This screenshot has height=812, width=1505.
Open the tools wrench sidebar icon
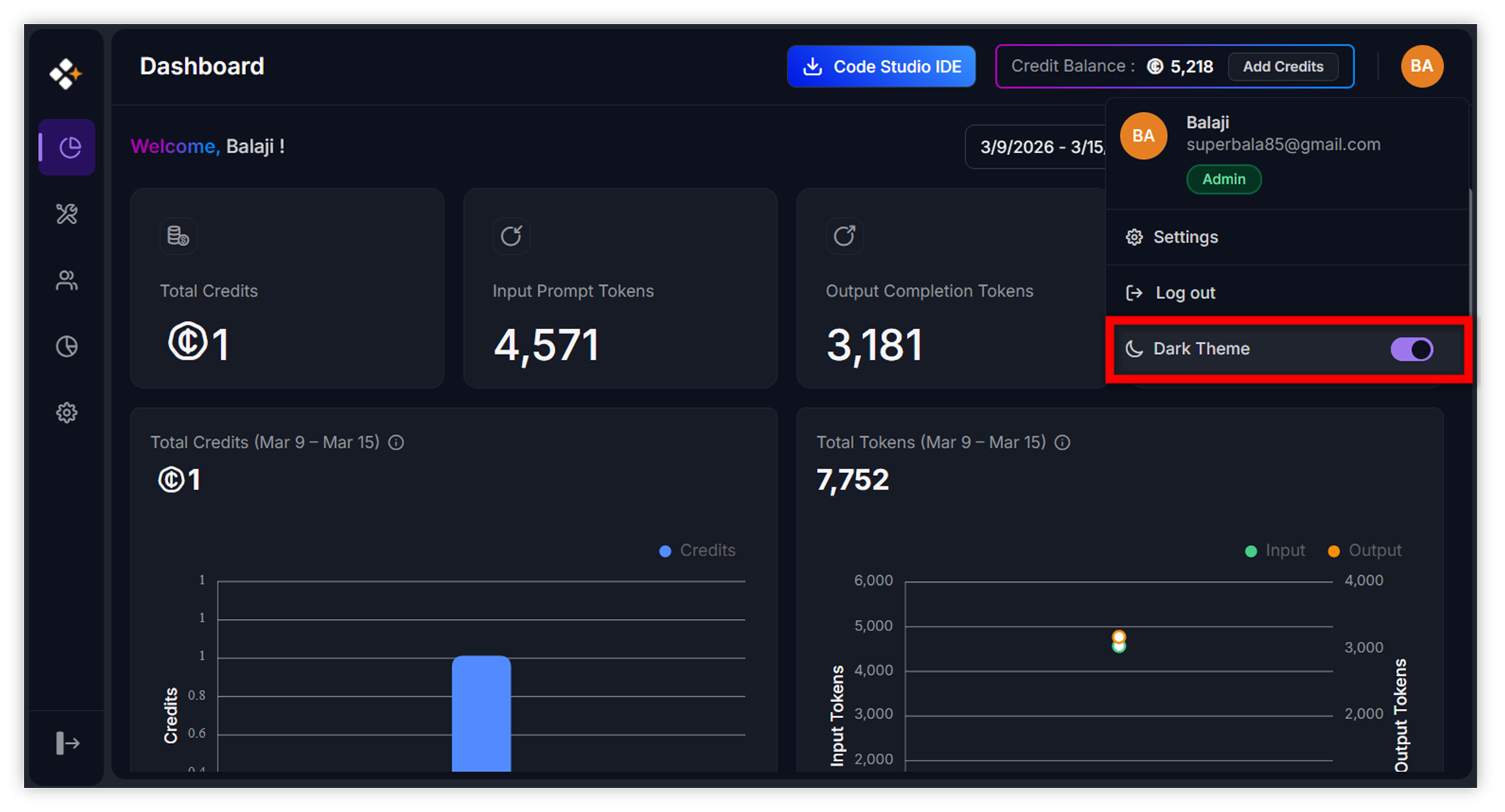coord(67,214)
